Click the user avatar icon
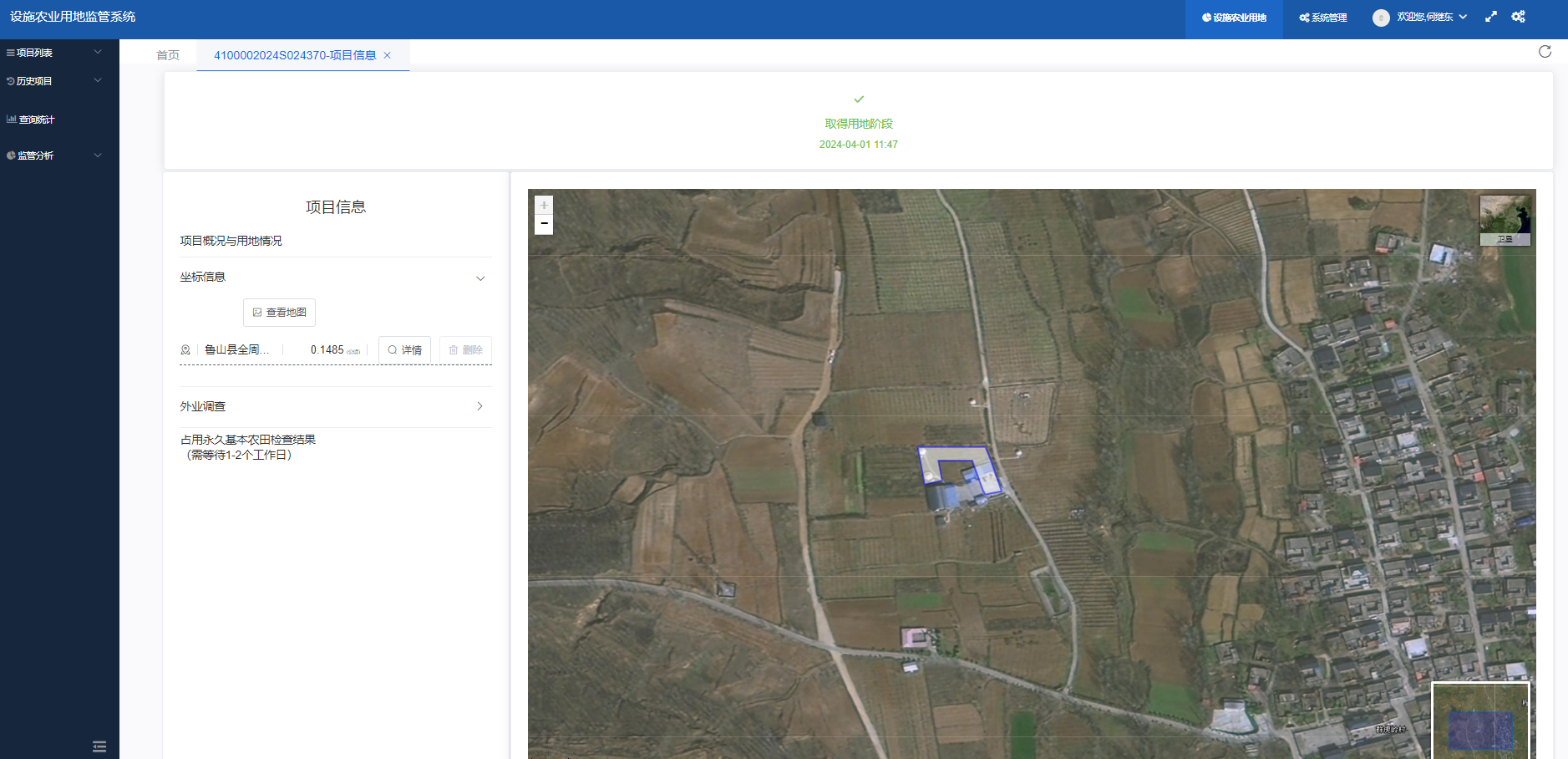The width and height of the screenshot is (1568, 759). coord(1381,18)
